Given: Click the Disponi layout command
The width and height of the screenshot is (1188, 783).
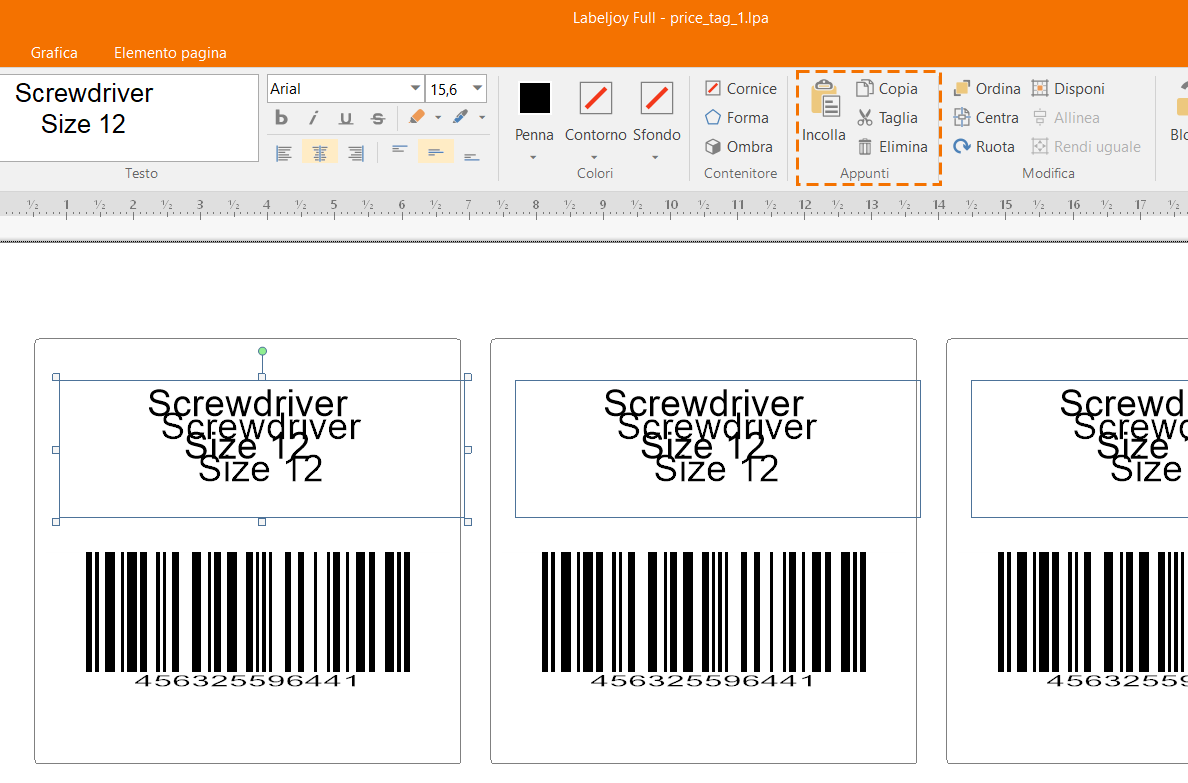Looking at the screenshot, I should pyautogui.click(x=1068, y=89).
